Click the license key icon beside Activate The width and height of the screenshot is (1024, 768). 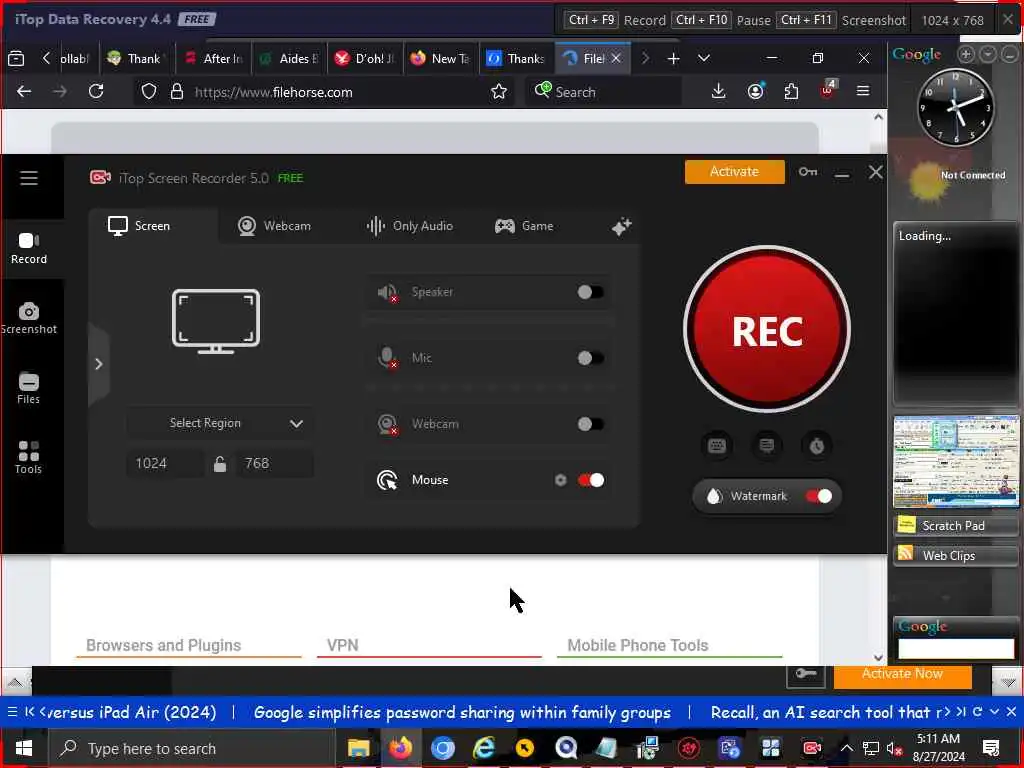pyautogui.click(x=808, y=172)
